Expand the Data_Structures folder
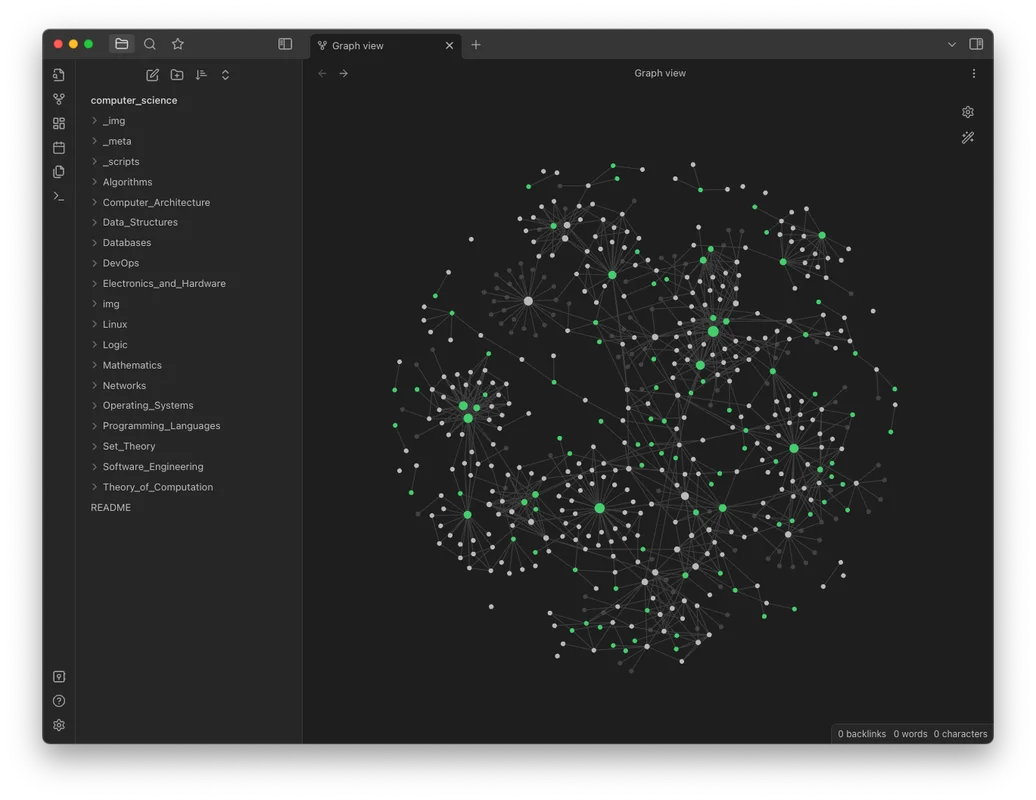Viewport: 1036px width, 800px height. [140, 222]
